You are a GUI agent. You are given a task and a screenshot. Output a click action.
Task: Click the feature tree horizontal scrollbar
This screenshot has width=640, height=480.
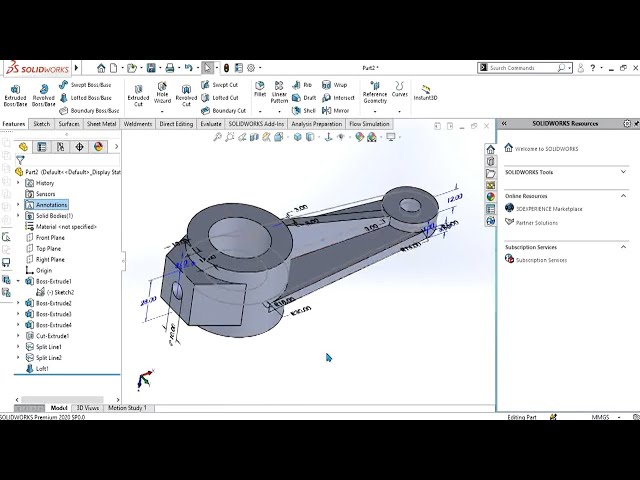point(62,400)
